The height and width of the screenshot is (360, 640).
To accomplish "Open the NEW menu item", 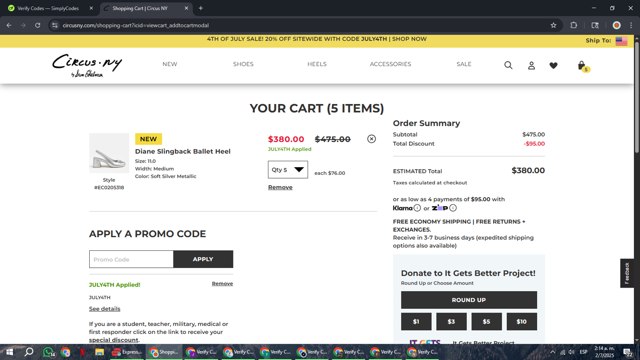I will (x=170, y=64).
